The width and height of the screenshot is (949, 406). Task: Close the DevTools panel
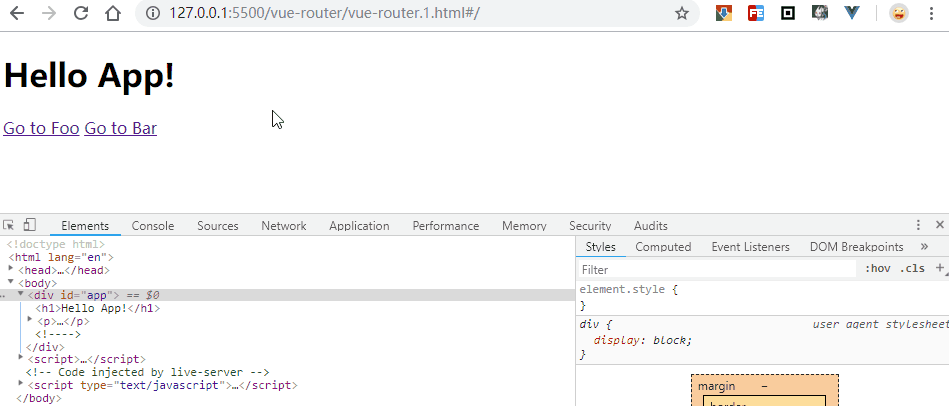[x=940, y=225]
